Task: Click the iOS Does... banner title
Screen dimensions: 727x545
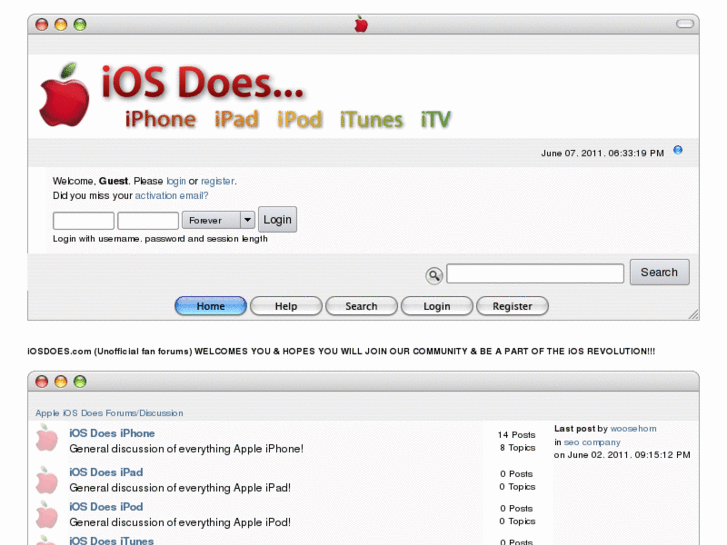Action: (202, 83)
